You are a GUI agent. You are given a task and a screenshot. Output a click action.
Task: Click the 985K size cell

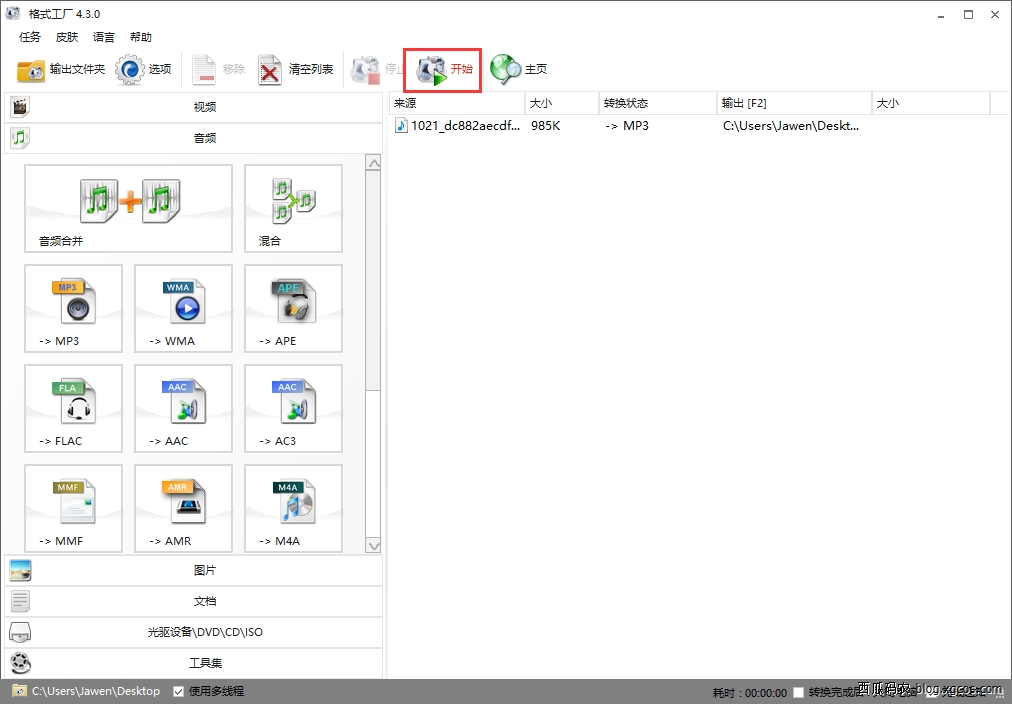coord(546,126)
